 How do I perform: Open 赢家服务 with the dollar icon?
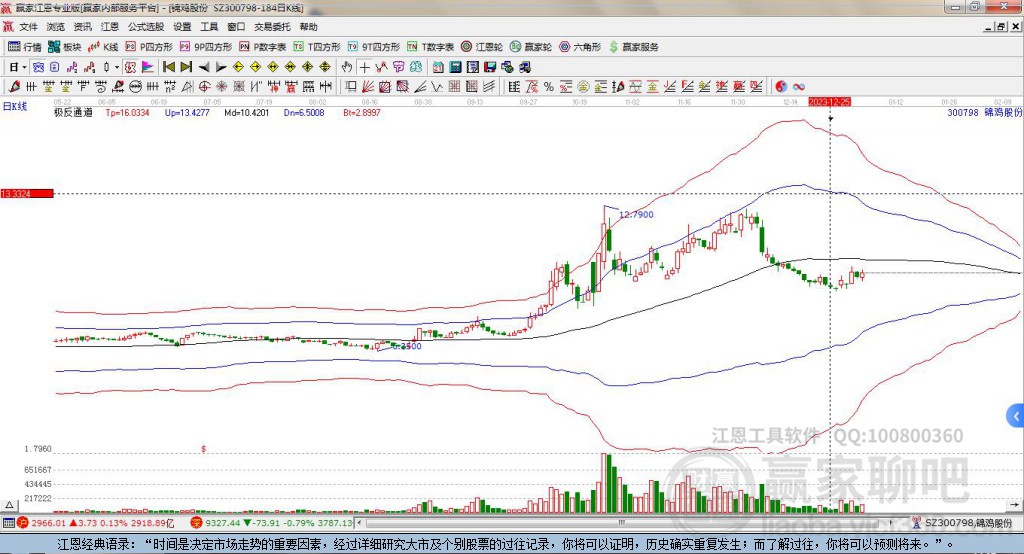[633, 47]
